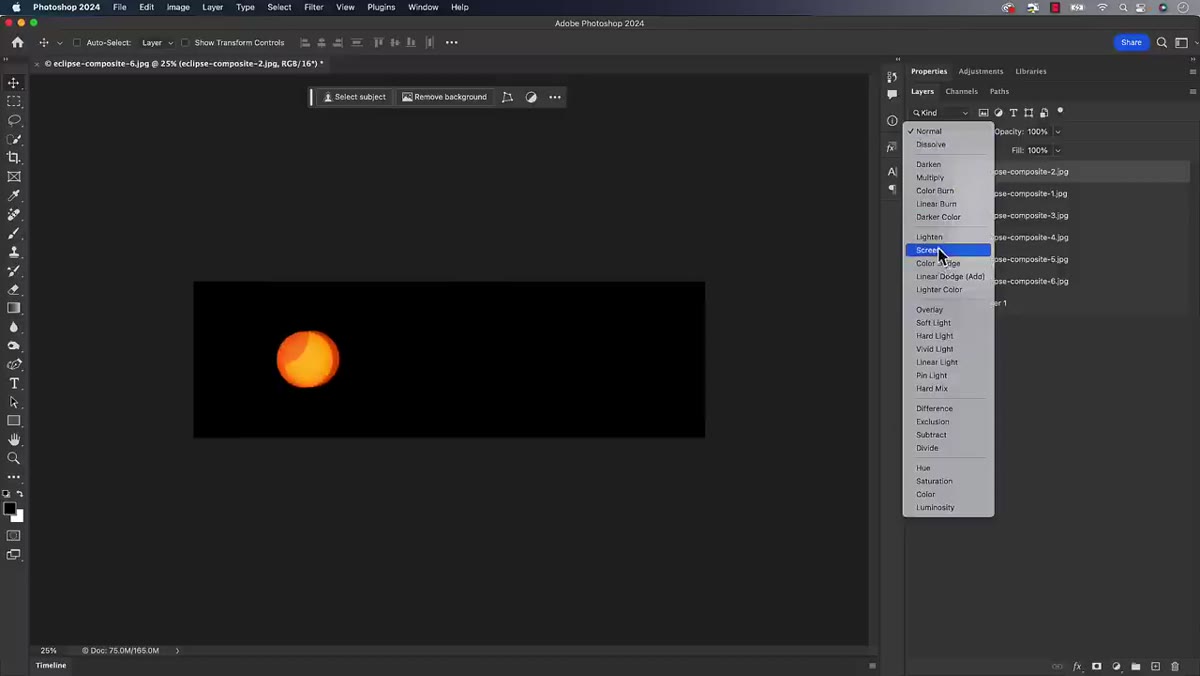Select the Zoom tool in toolbar
The image size is (1200, 676).
click(x=14, y=459)
